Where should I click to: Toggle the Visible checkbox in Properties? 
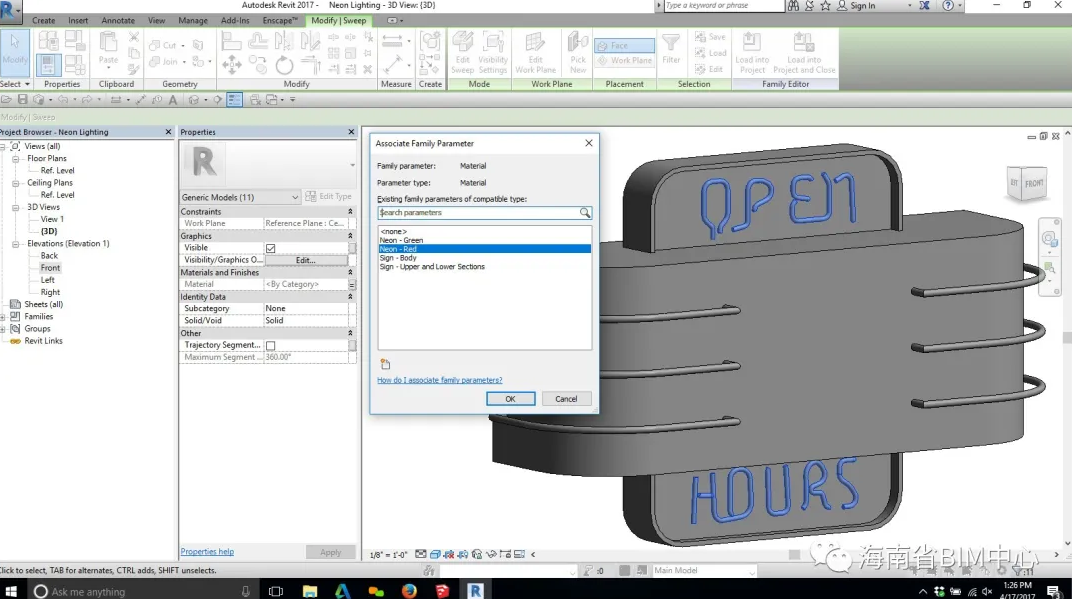coord(270,248)
